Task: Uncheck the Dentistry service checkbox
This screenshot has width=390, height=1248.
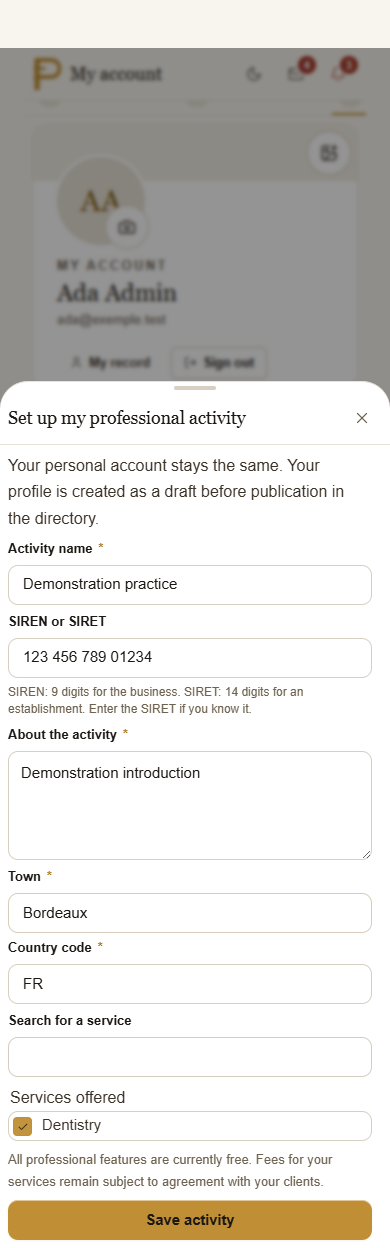Action: tap(23, 1126)
